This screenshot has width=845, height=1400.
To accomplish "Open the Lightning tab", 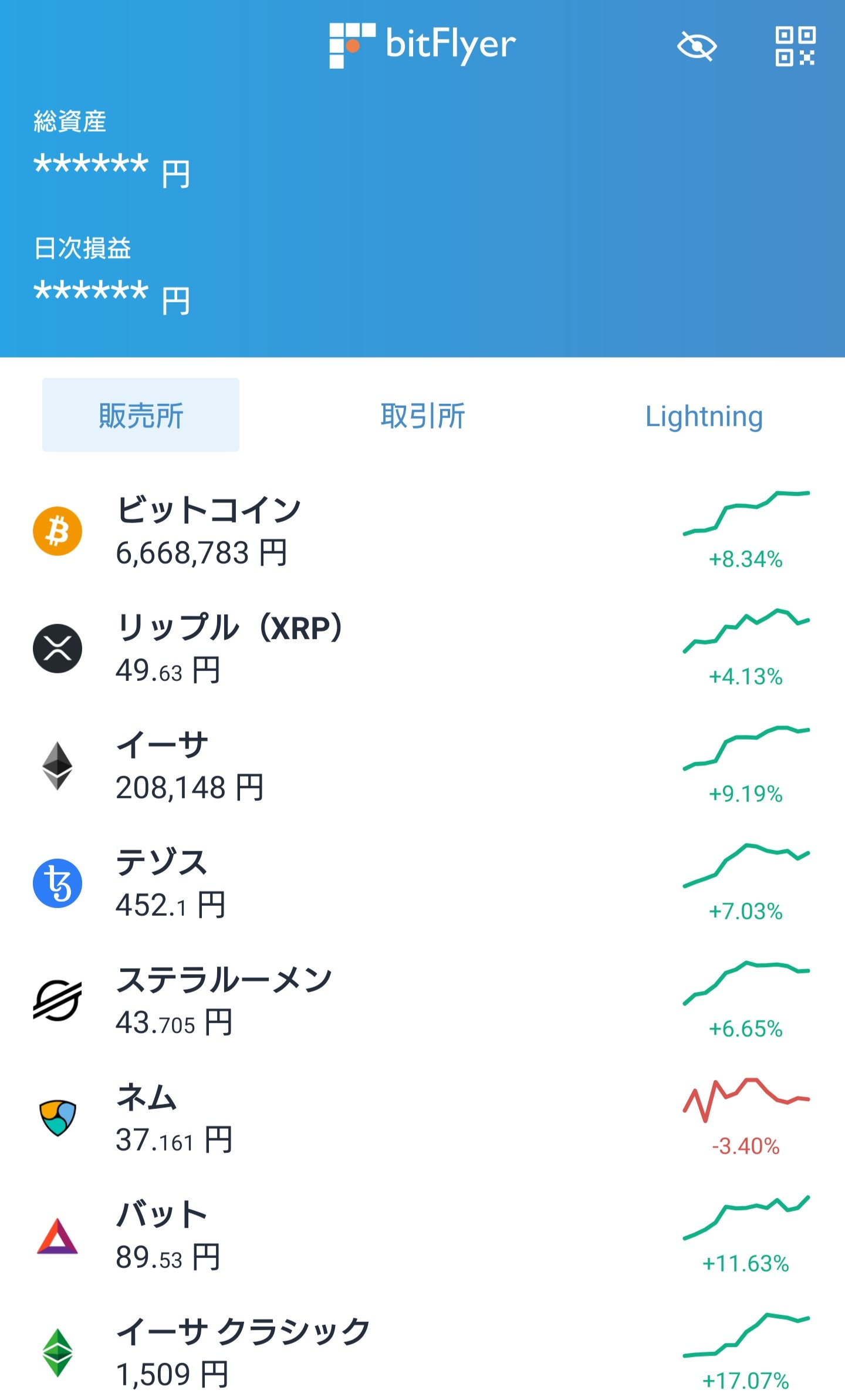I will [704, 416].
